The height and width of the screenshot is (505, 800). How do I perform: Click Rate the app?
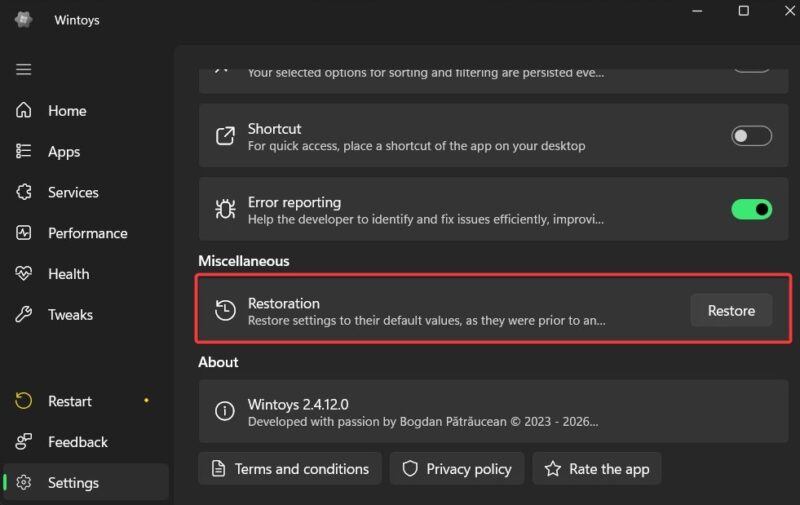[597, 468]
